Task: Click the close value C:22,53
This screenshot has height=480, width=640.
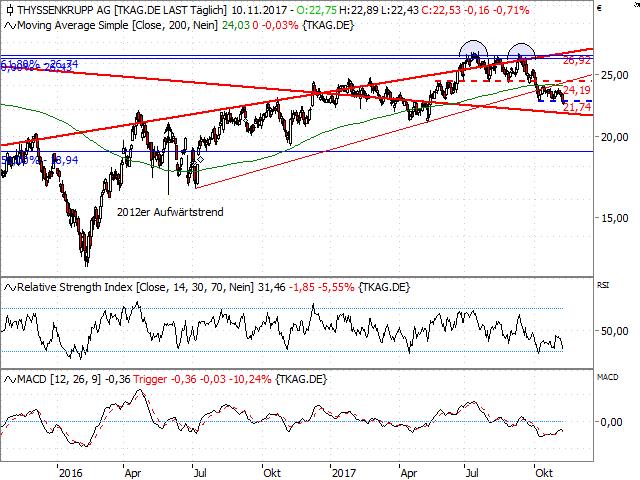Action: pos(441,10)
